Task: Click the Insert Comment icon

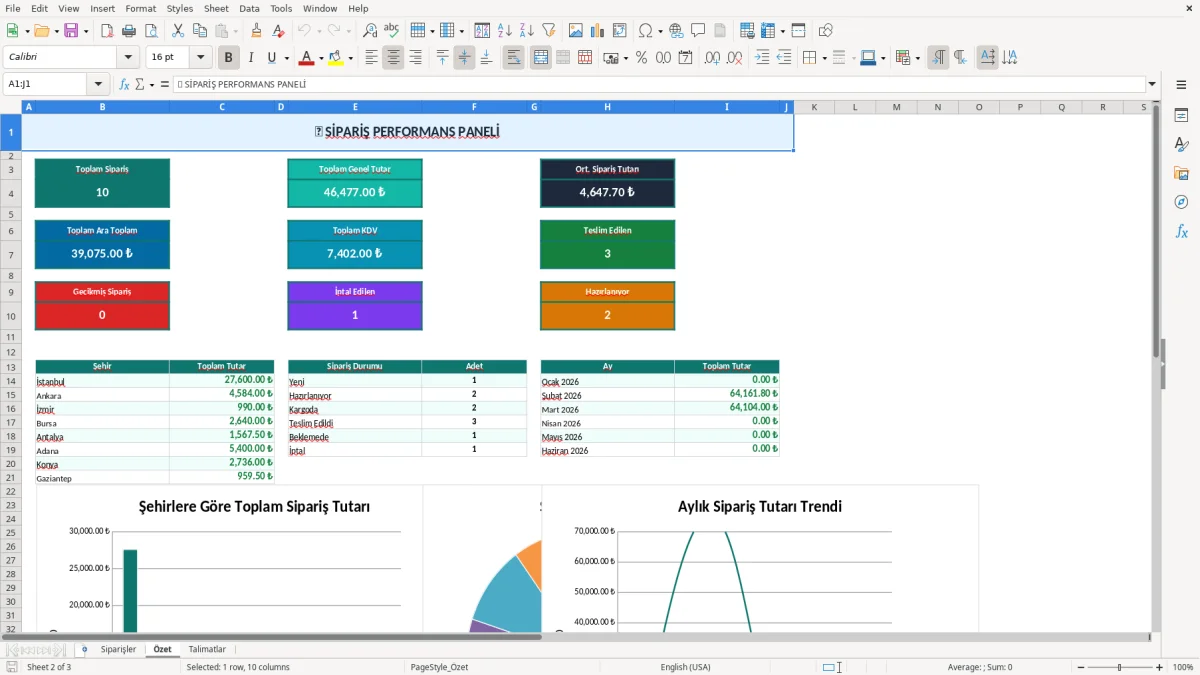Action: click(698, 31)
